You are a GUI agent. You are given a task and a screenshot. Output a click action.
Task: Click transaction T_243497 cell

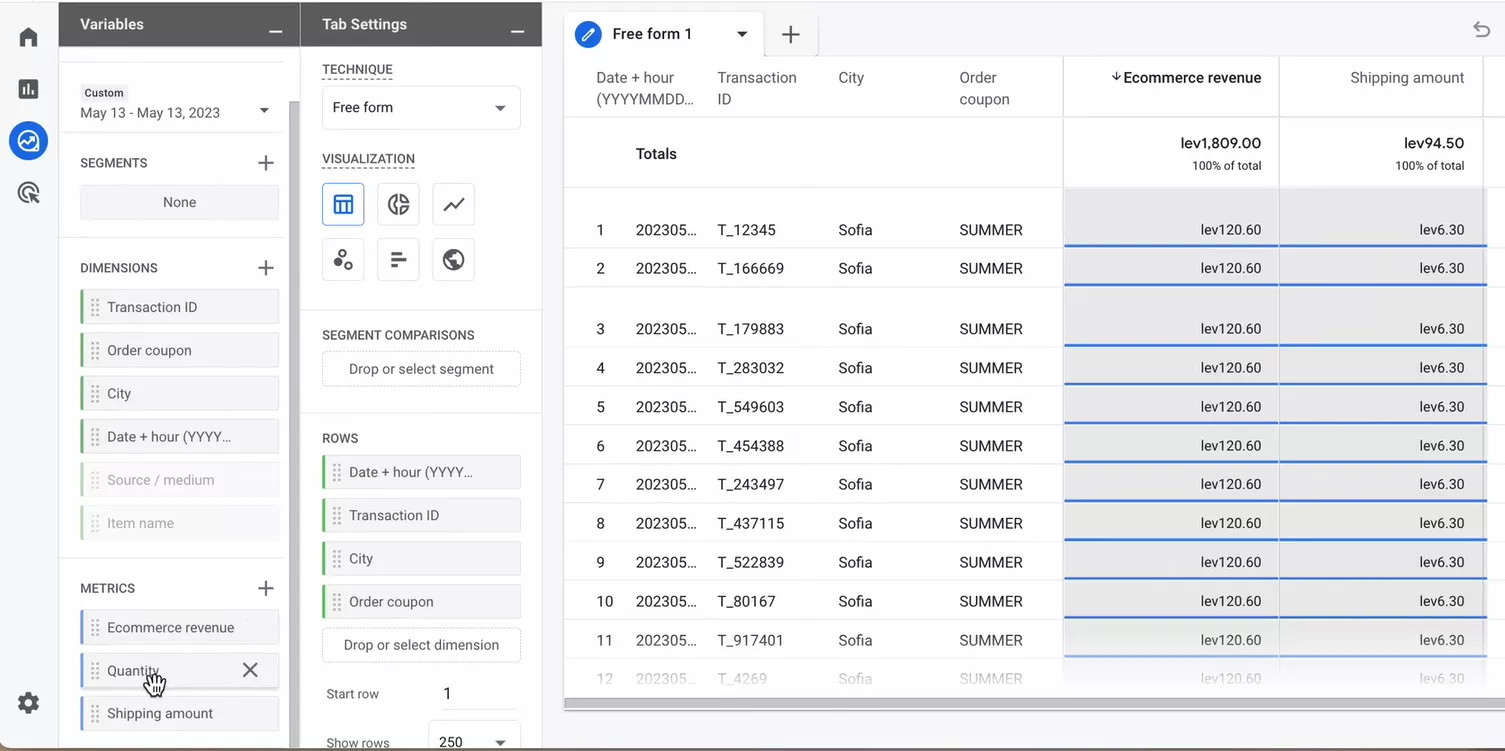click(751, 484)
